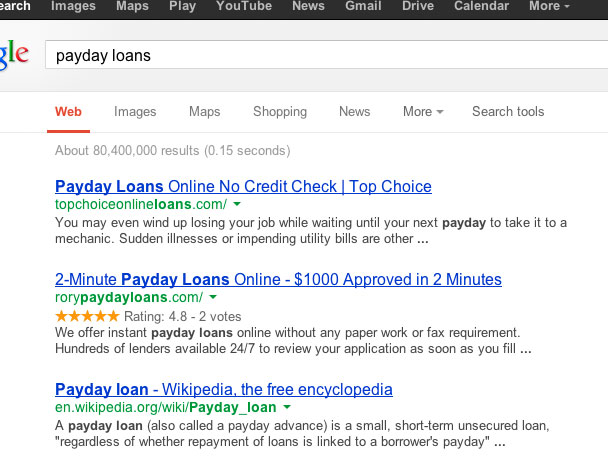Open Images in the top black bar
Screen dimensions: 608x472
coord(73,6)
